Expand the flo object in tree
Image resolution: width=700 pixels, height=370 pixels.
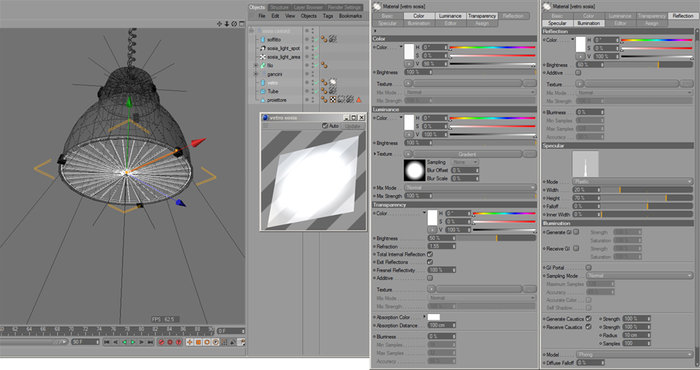(x=256, y=65)
